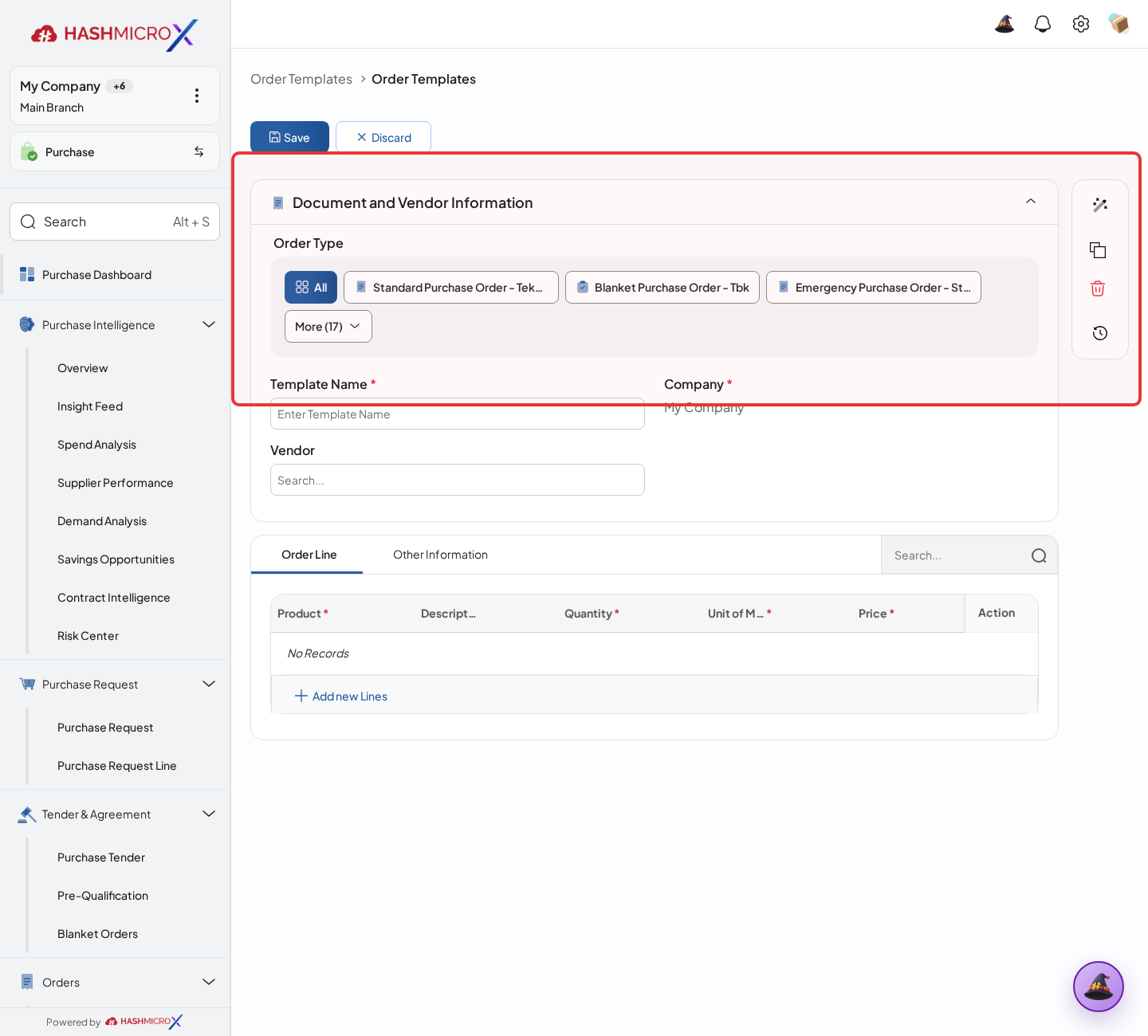The height and width of the screenshot is (1036, 1148).
Task: Collapse the Purchase Request menu group
Action: pos(209,684)
